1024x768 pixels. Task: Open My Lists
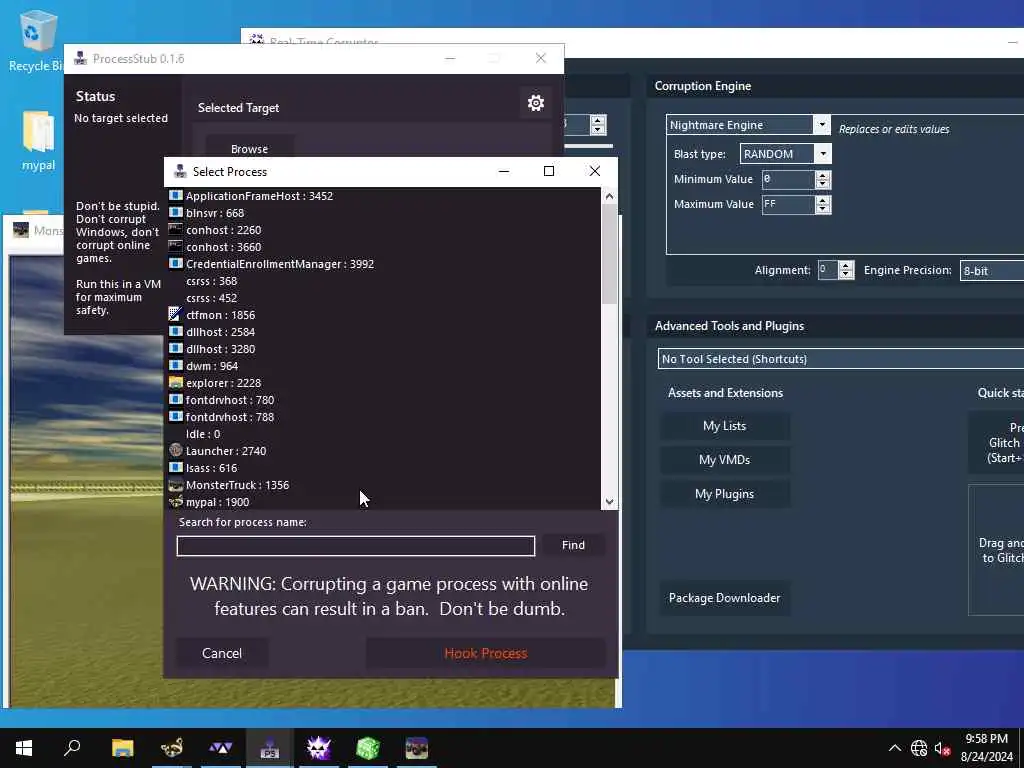pyautogui.click(x=725, y=426)
